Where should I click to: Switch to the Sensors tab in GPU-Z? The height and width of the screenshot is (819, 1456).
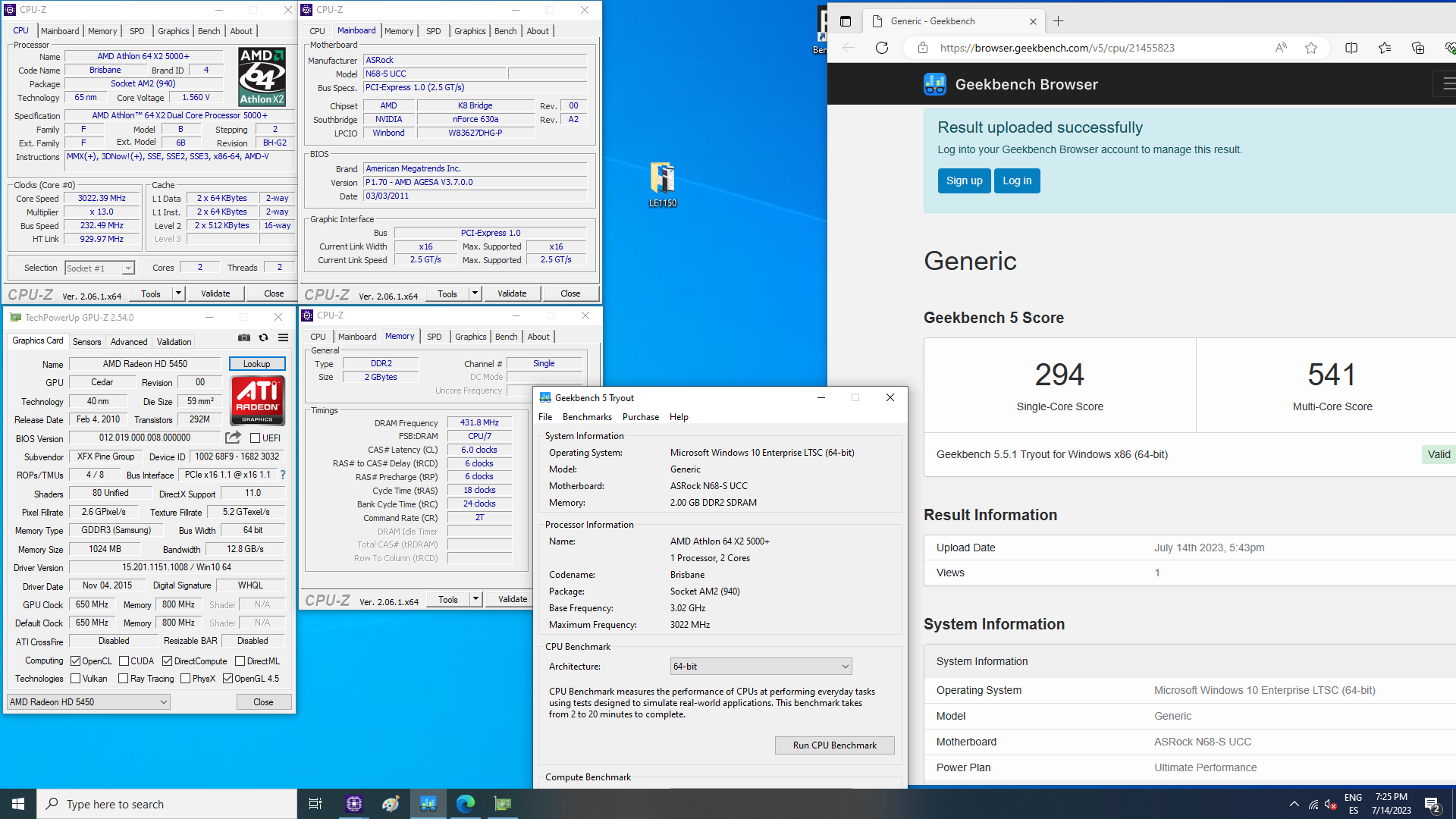tap(86, 342)
